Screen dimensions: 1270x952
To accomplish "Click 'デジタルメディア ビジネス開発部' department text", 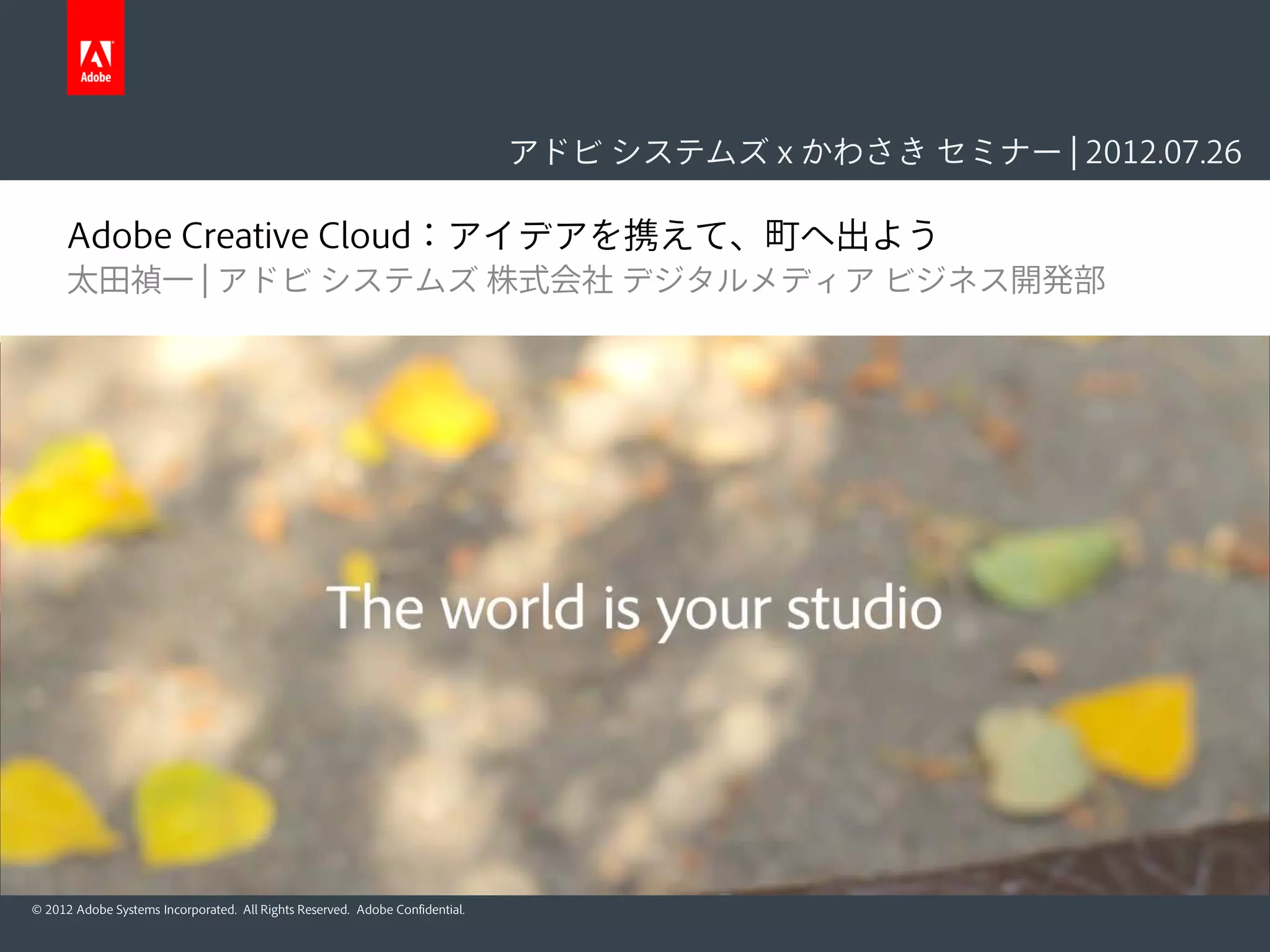I will [864, 280].
